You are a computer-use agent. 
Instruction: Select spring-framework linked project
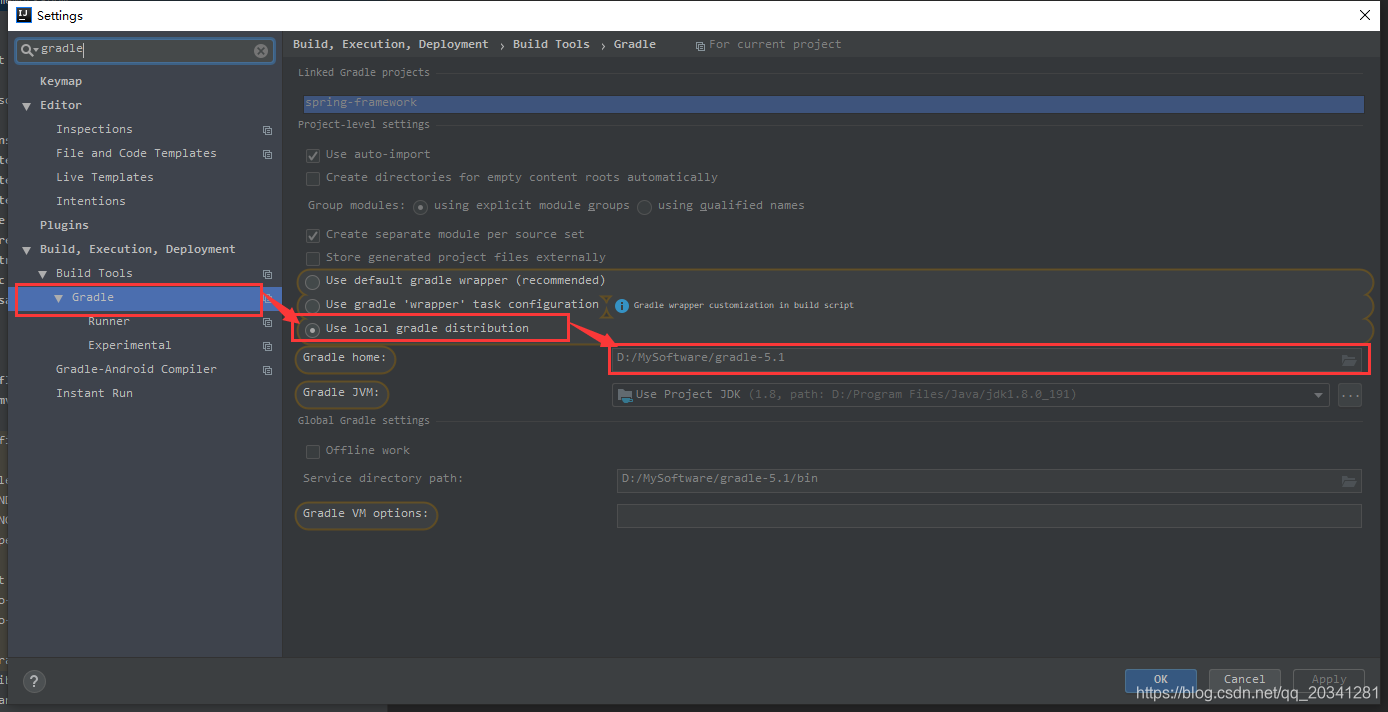tap(834, 103)
